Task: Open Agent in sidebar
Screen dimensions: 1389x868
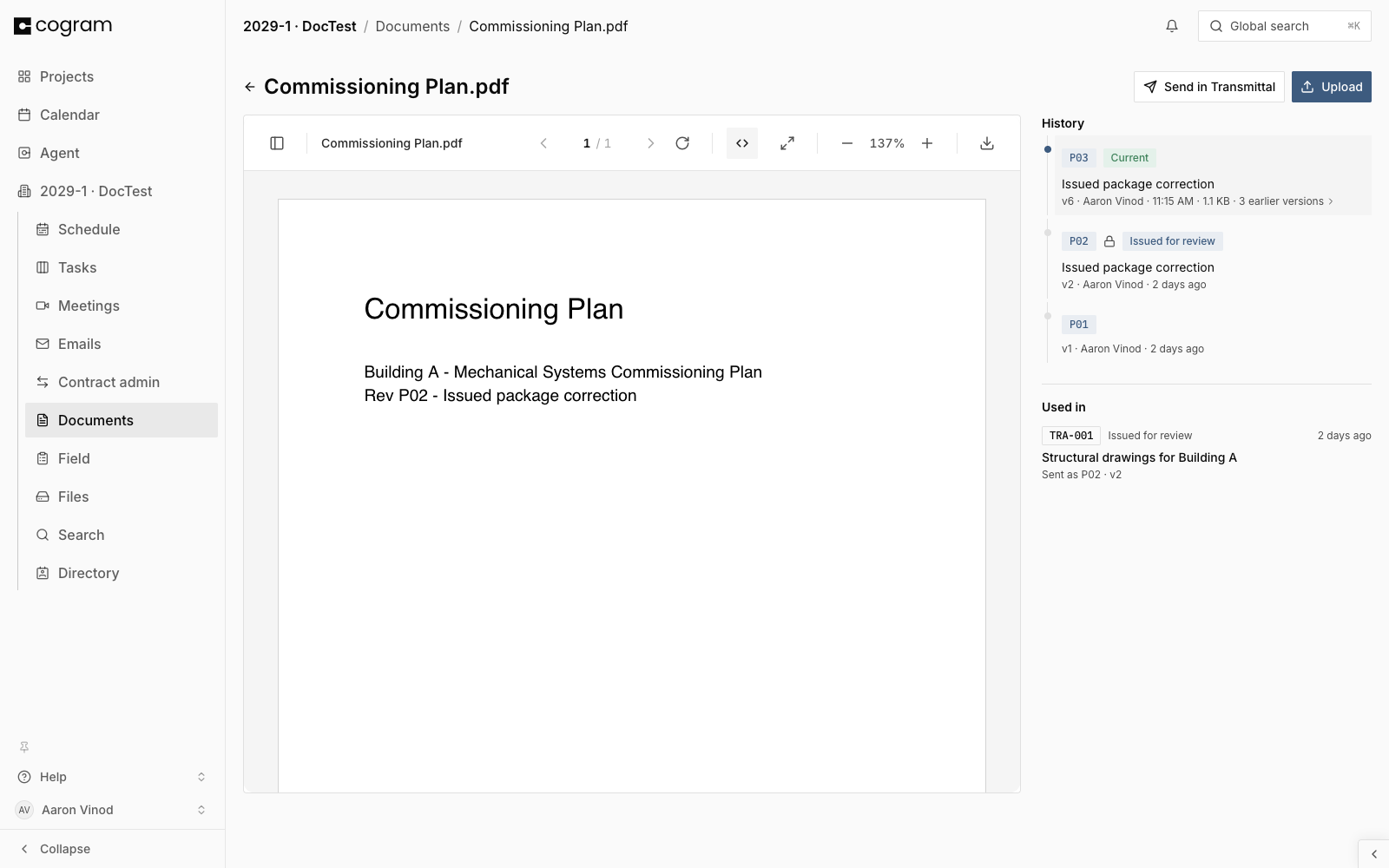Action: (113, 153)
